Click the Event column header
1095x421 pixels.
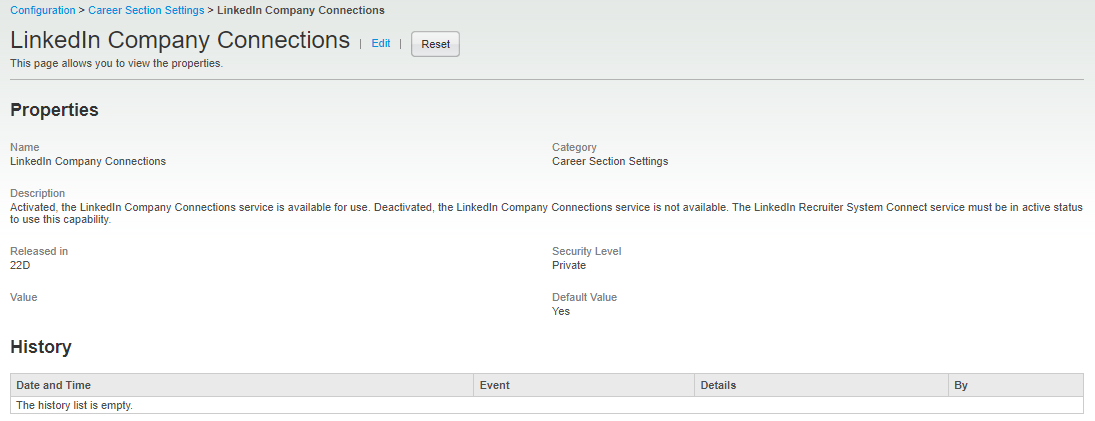pyautogui.click(x=495, y=385)
